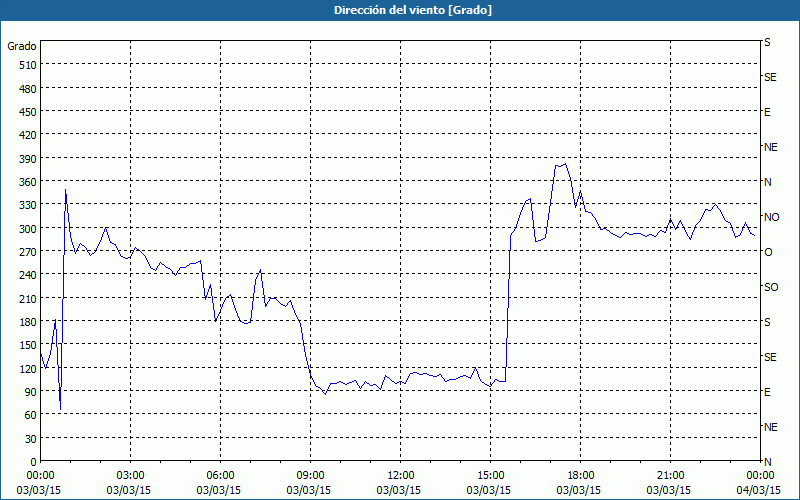
Task: Click the 00:00 label above 04/03/15
Action: click(x=760, y=476)
